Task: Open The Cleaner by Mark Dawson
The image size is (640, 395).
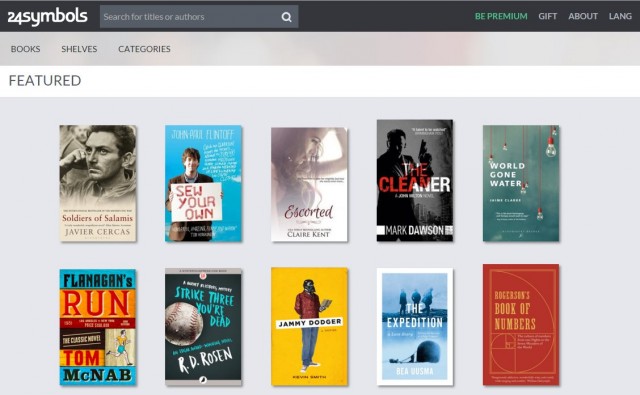Action: click(x=415, y=180)
